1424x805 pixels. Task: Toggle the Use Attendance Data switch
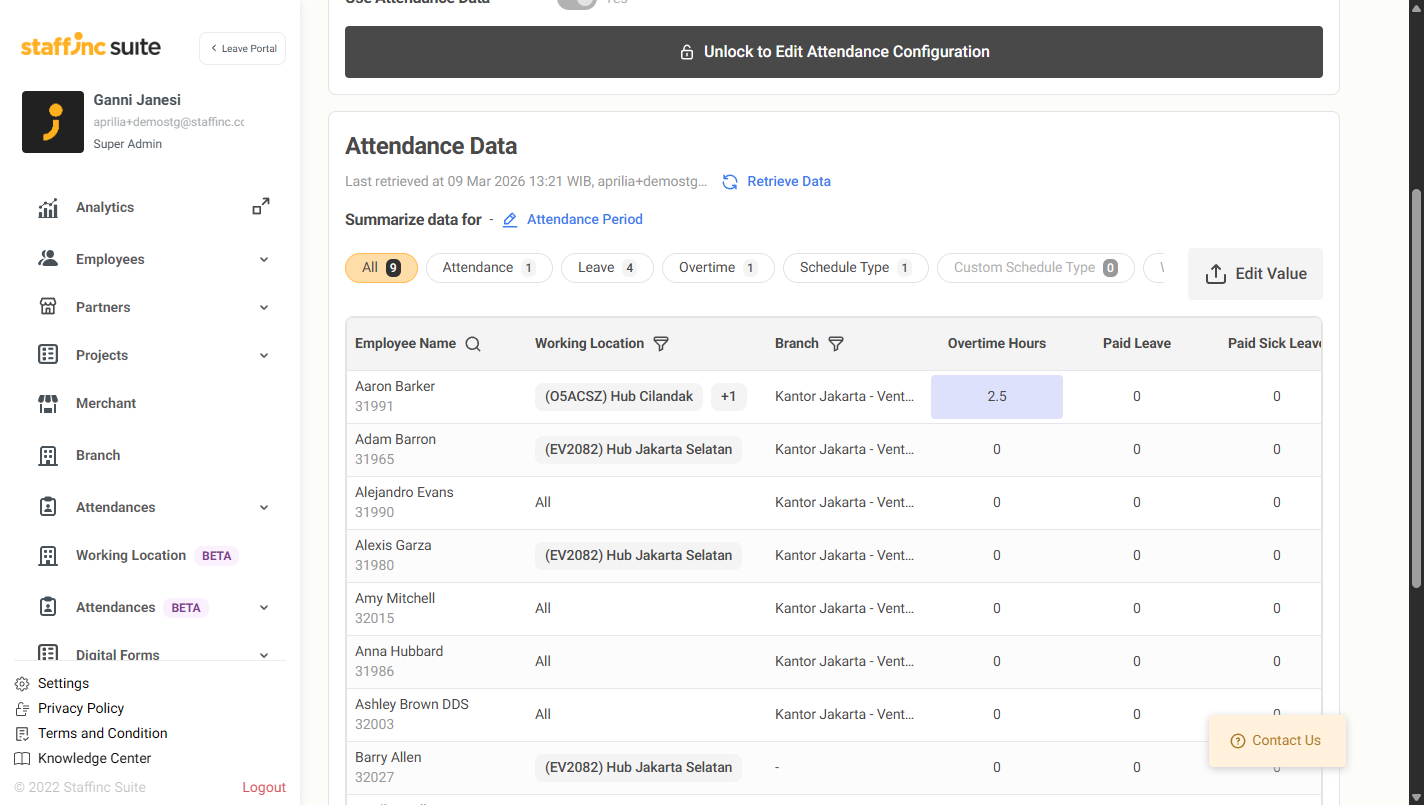click(577, 3)
